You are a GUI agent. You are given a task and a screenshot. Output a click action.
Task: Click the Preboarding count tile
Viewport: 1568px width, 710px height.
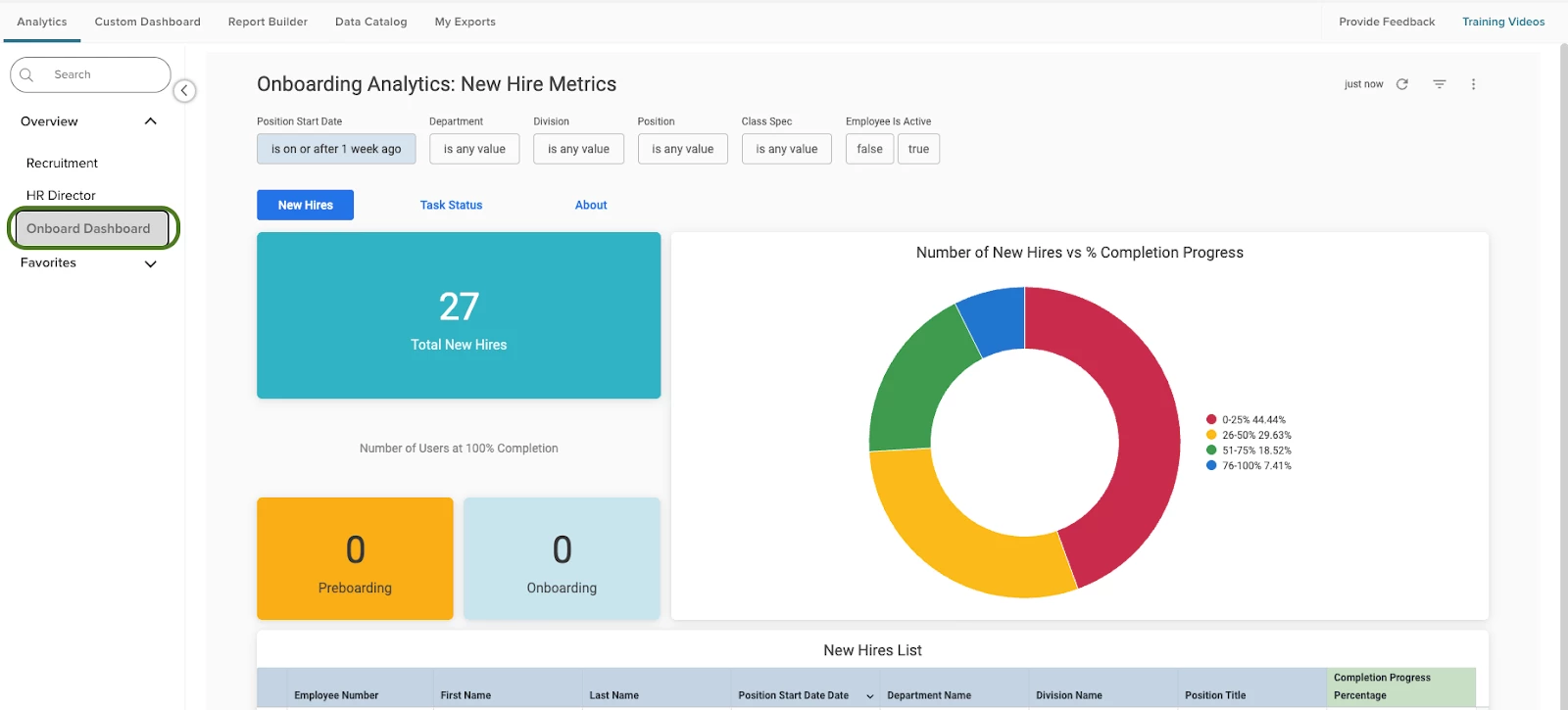point(355,558)
